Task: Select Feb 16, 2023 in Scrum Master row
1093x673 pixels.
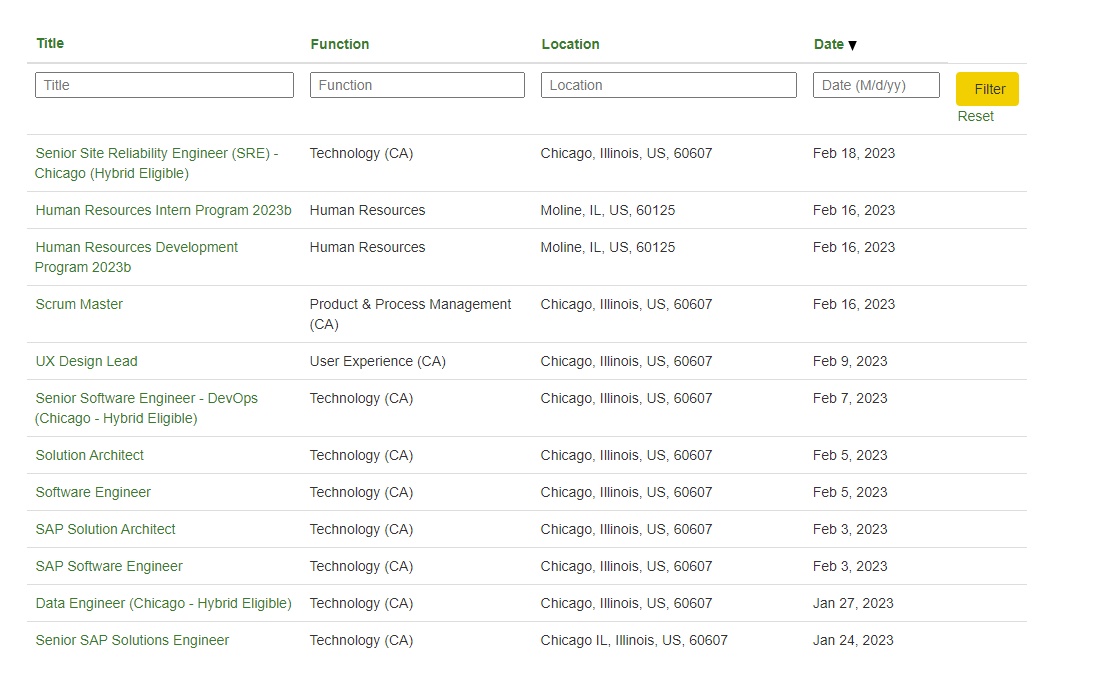Action: coord(854,305)
